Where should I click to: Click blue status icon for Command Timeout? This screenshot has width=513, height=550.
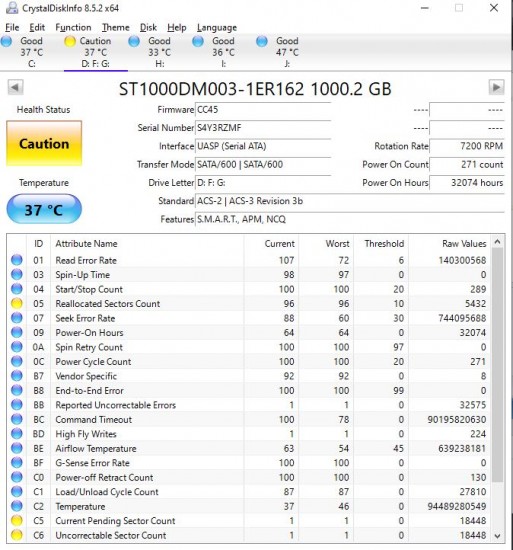(16, 419)
